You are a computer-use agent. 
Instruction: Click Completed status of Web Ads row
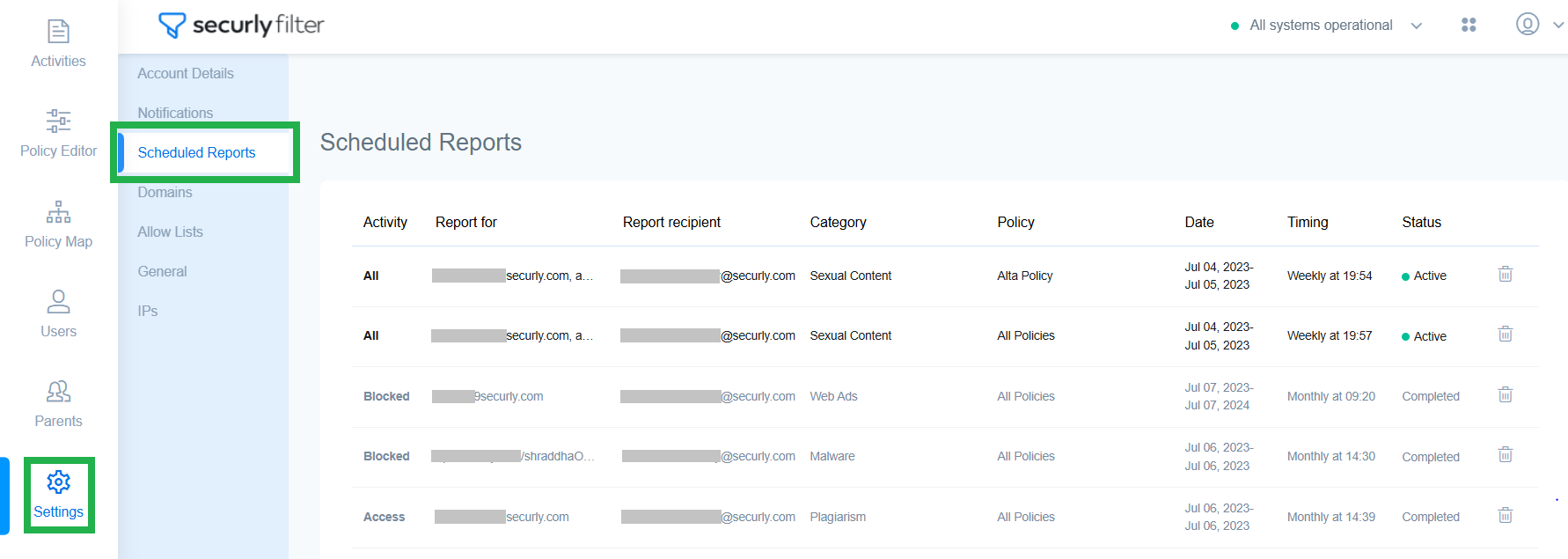coord(1431,396)
